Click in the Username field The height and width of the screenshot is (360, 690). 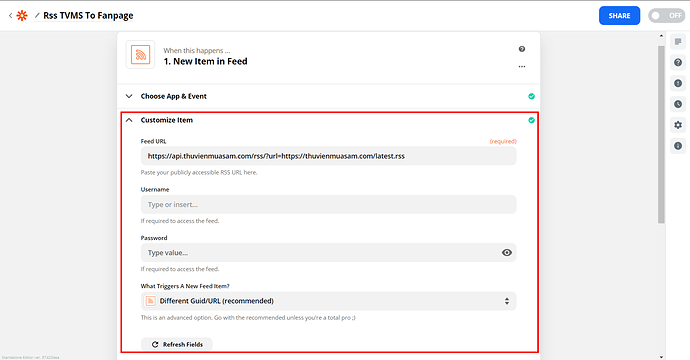click(x=328, y=205)
